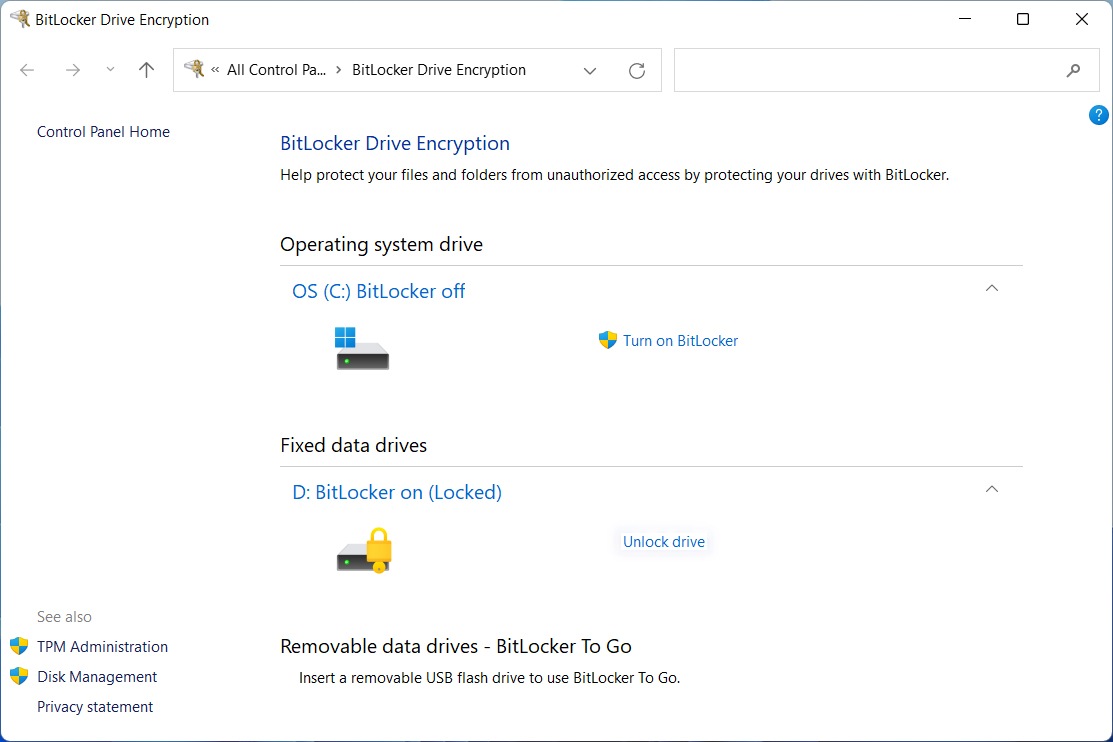The image size is (1113, 742).
Task: Click the search magnifier icon
Action: [1073, 70]
